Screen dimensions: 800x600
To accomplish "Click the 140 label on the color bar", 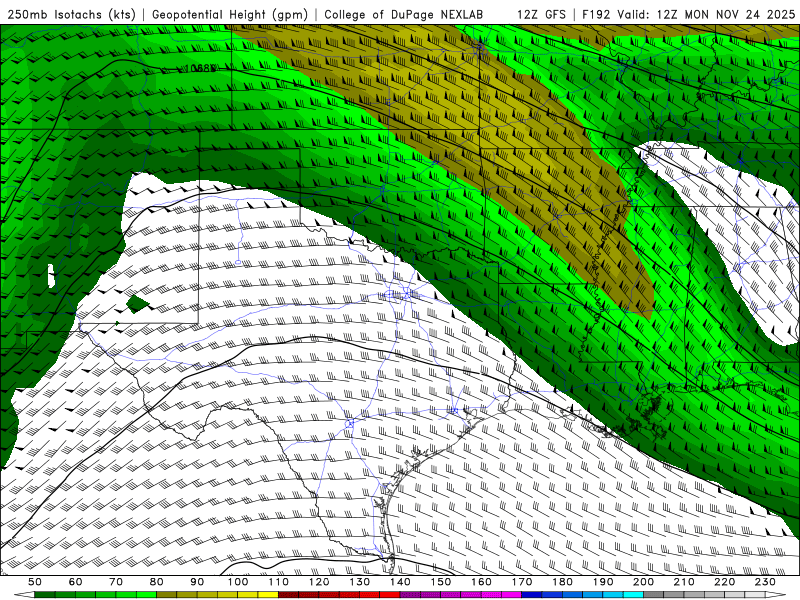I will coord(400,582).
